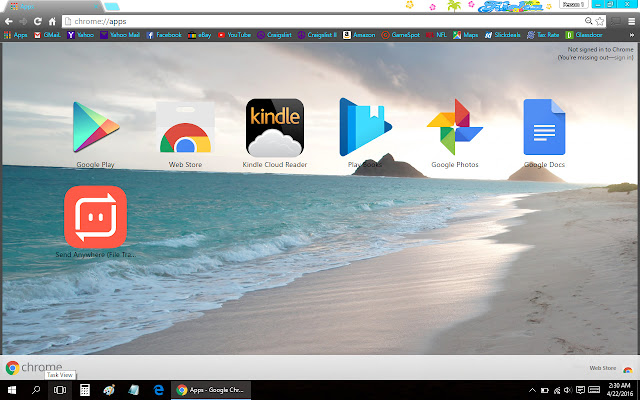Show more bookmarks via overflow chevron
Viewport: 640px width, 400px height.
click(x=632, y=35)
